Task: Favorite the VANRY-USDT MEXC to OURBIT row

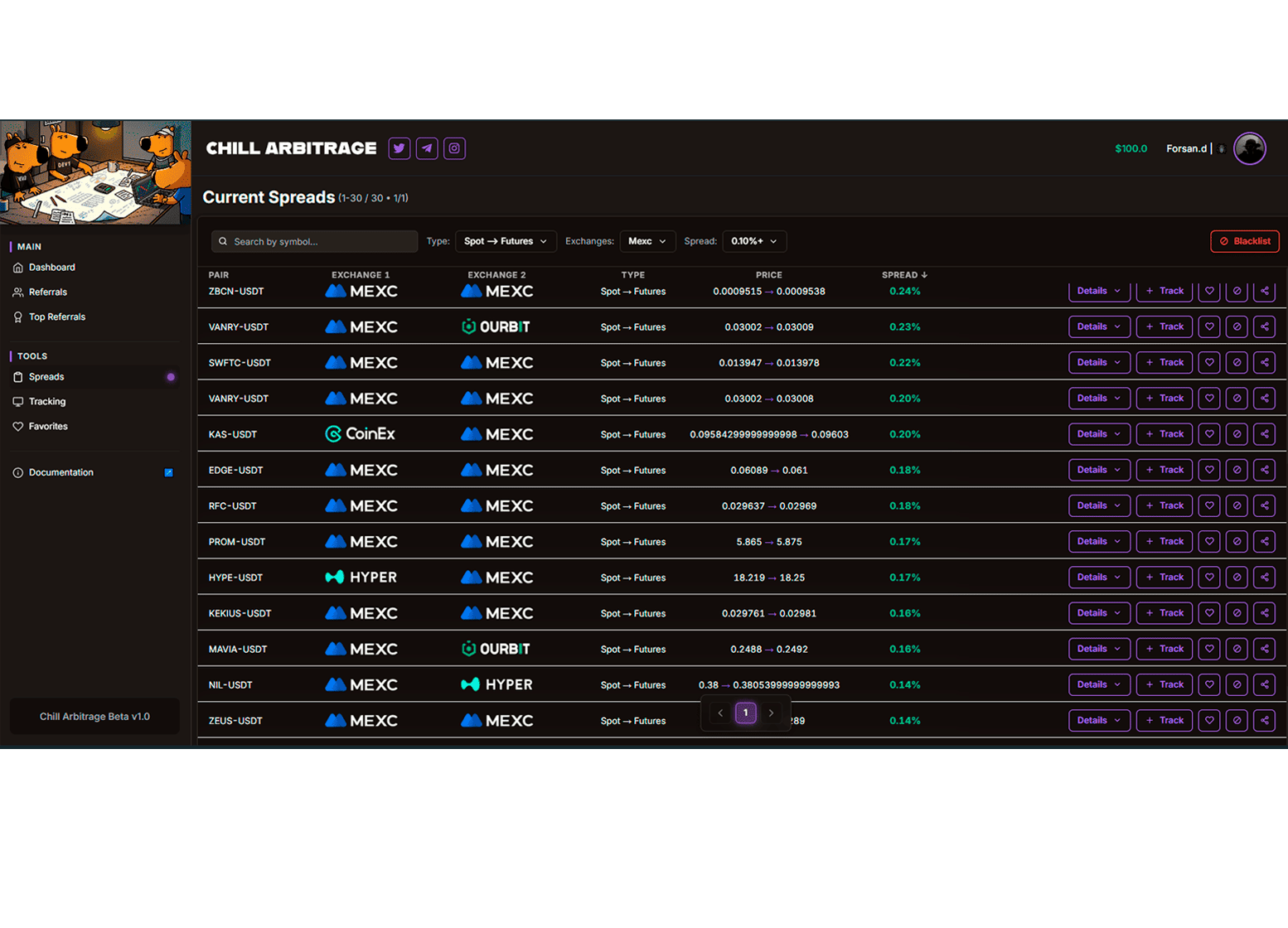Action: click(1209, 327)
